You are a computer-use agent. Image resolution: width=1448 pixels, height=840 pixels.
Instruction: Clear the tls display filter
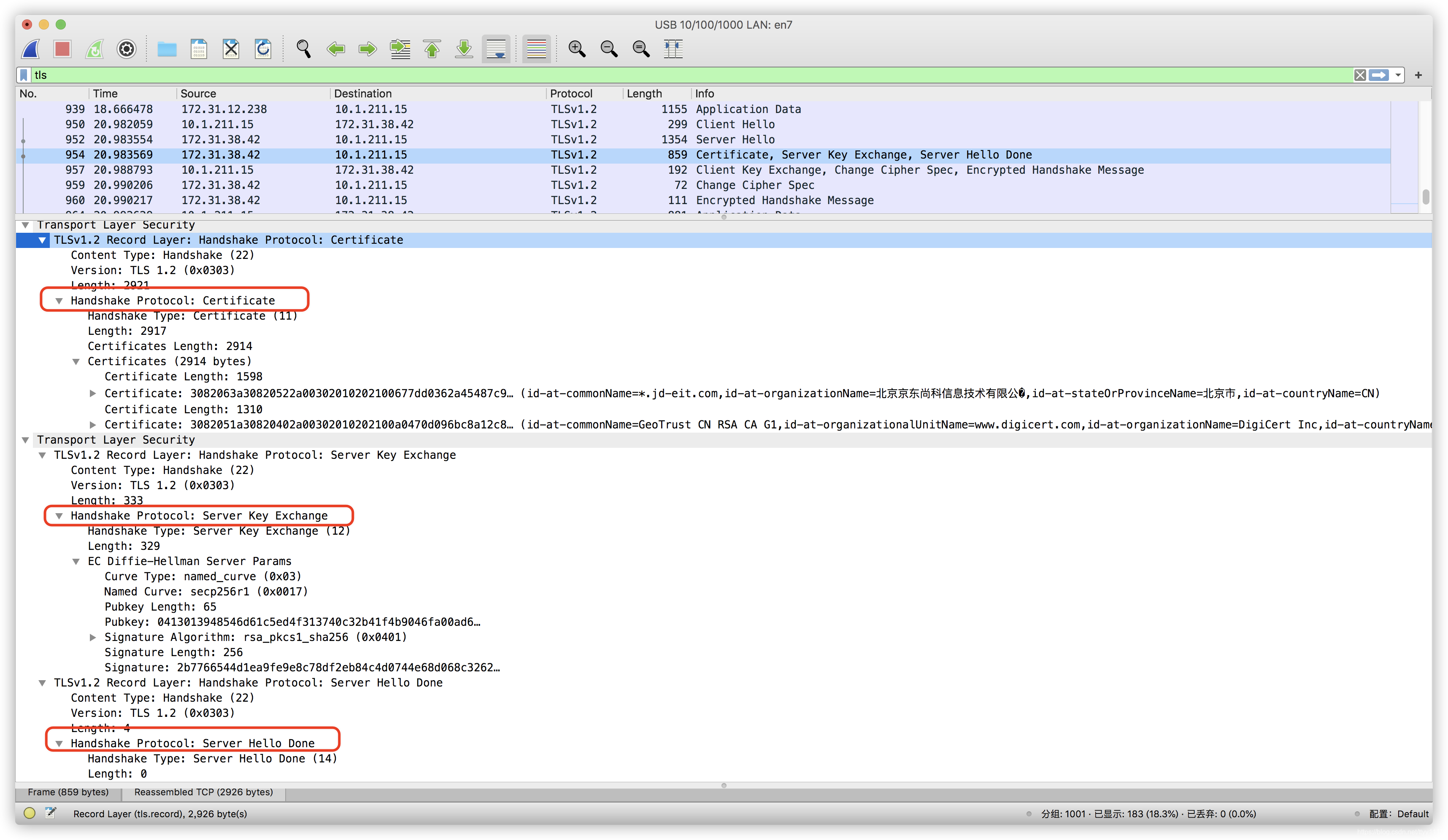[1360, 75]
